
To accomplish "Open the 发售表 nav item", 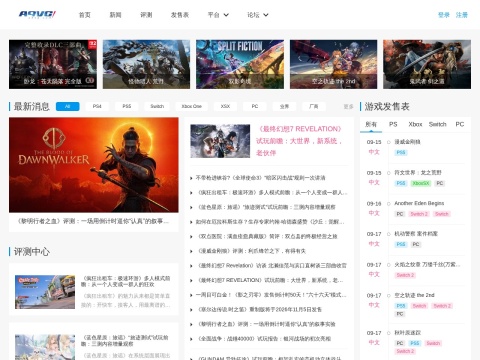I will coord(180,15).
